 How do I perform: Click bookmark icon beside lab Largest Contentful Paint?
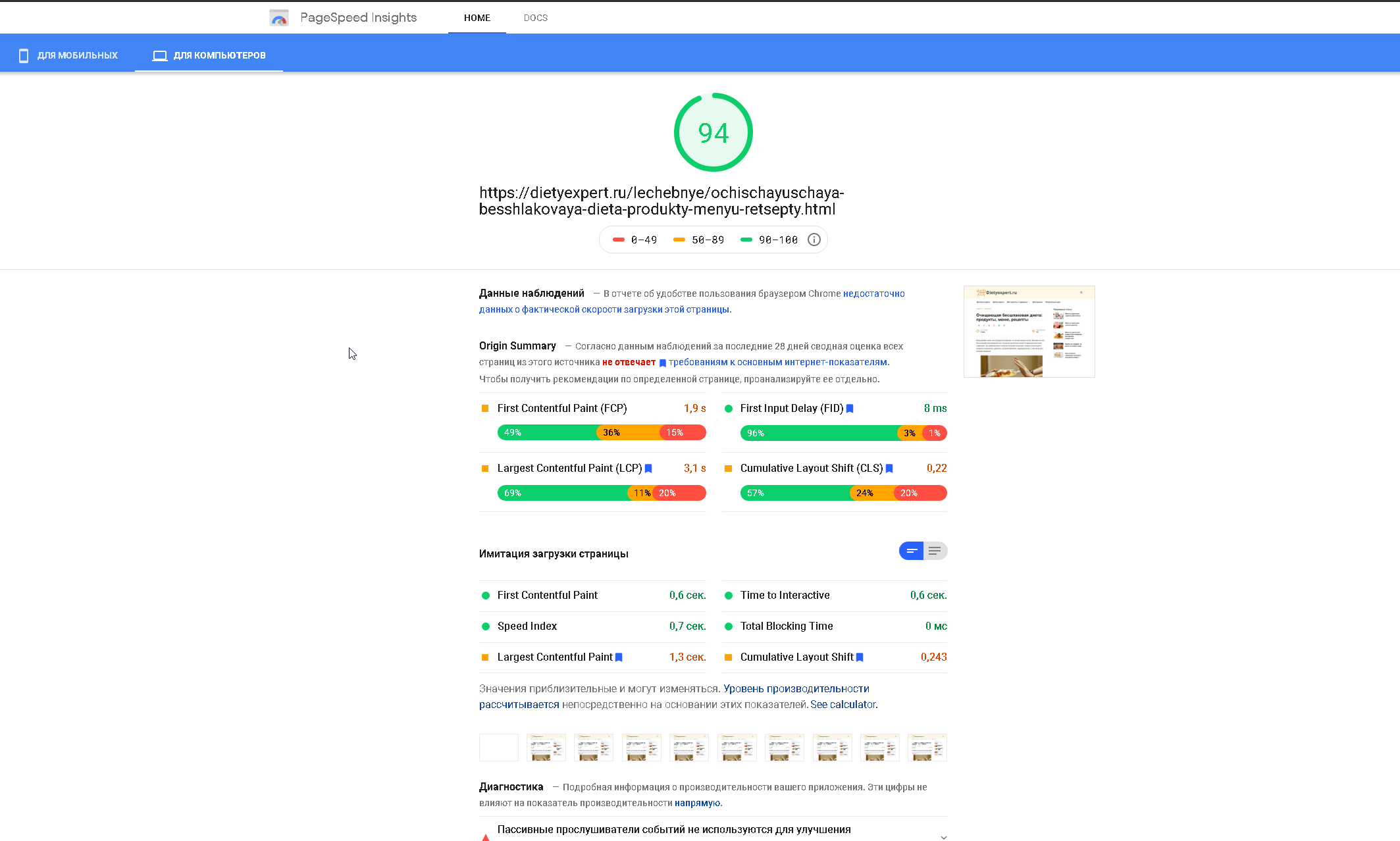point(619,657)
